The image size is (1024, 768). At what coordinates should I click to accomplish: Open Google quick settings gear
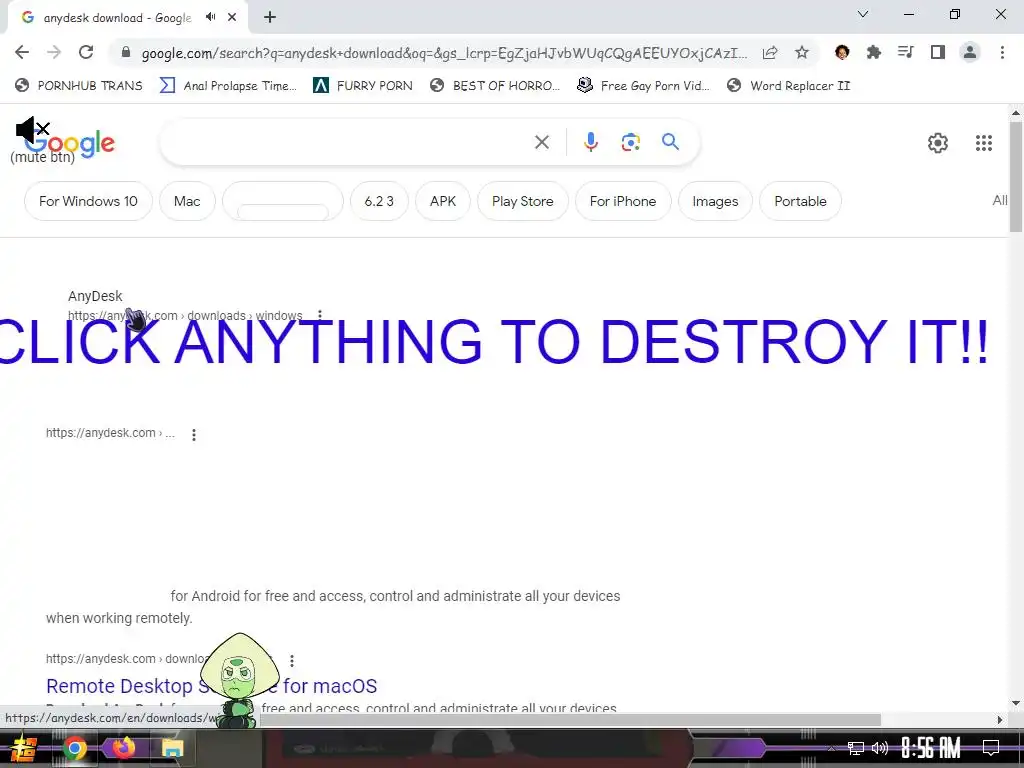coord(938,143)
